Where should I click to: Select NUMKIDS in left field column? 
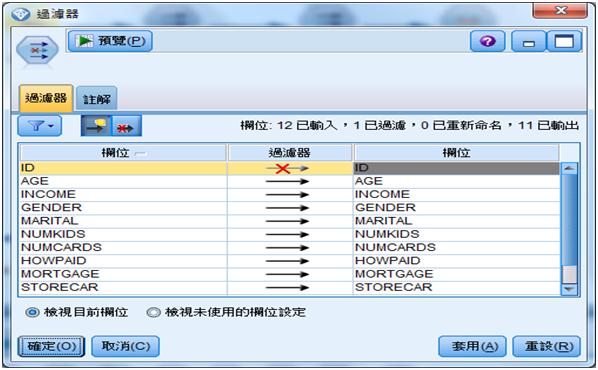click(x=123, y=234)
